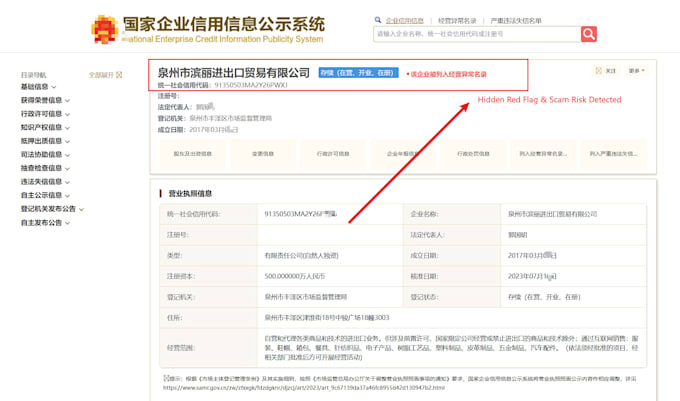Viewport: 680px width, 401px height.
Task: Expand 司法协助信息 in sidebar
Action: [45, 154]
